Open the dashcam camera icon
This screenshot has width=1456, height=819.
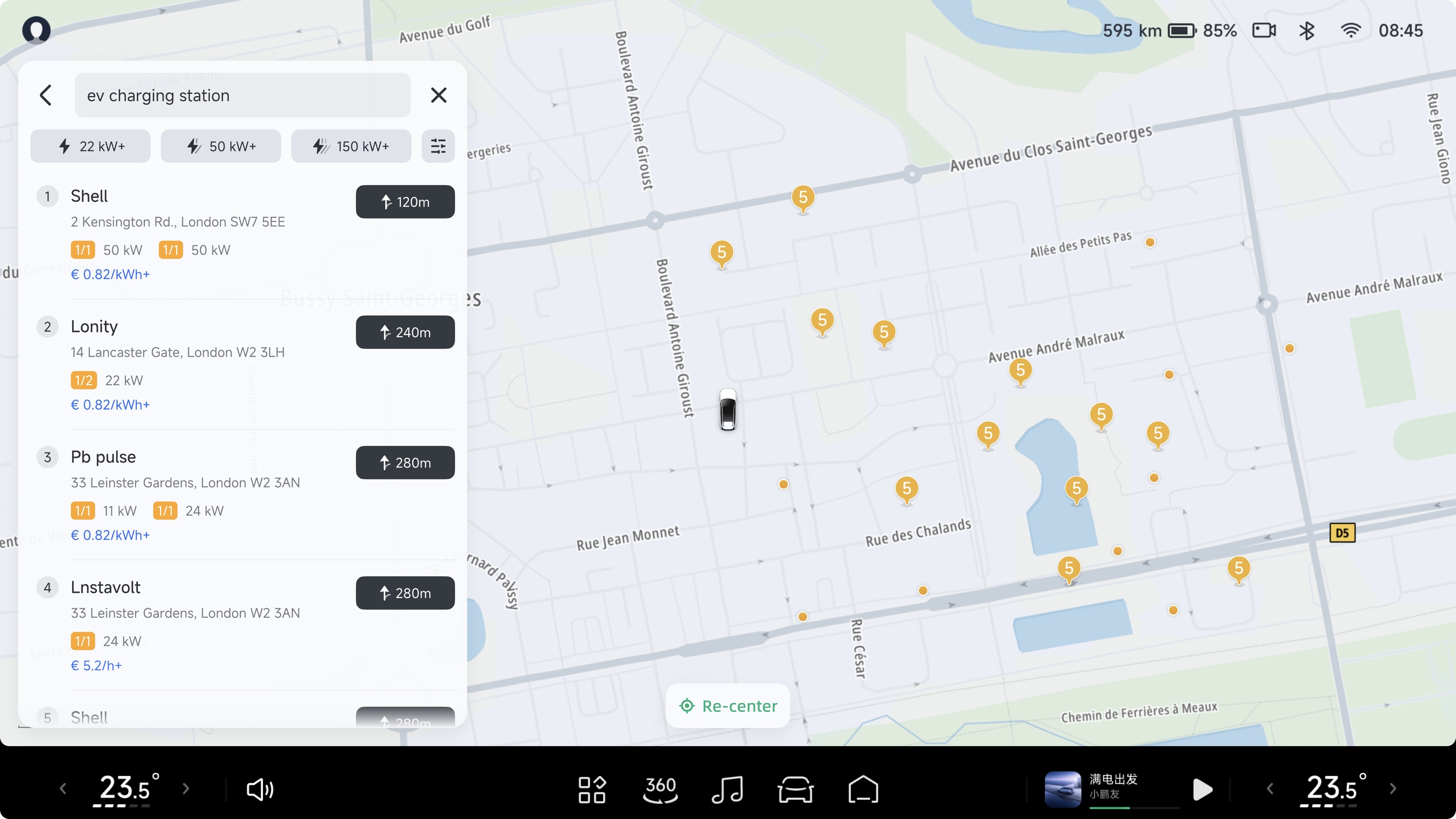click(x=1264, y=30)
